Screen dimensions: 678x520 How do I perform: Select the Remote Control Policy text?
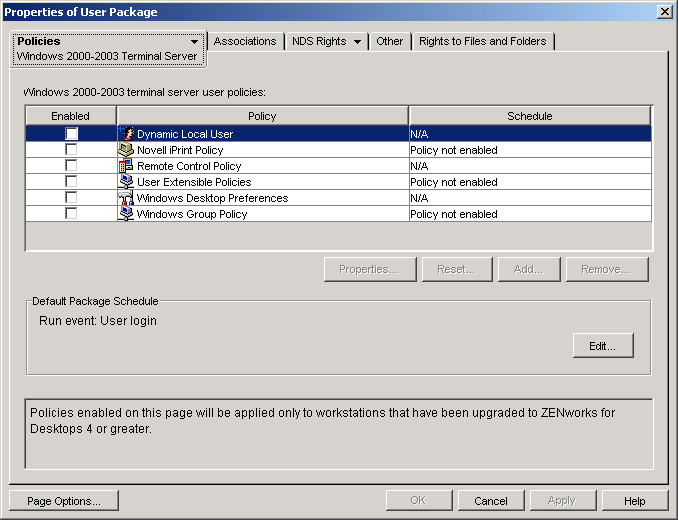click(x=189, y=166)
